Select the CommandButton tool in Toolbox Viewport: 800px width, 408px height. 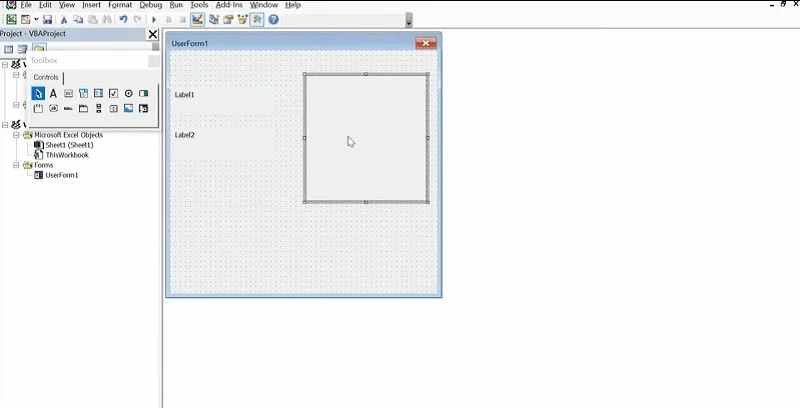tap(53, 108)
